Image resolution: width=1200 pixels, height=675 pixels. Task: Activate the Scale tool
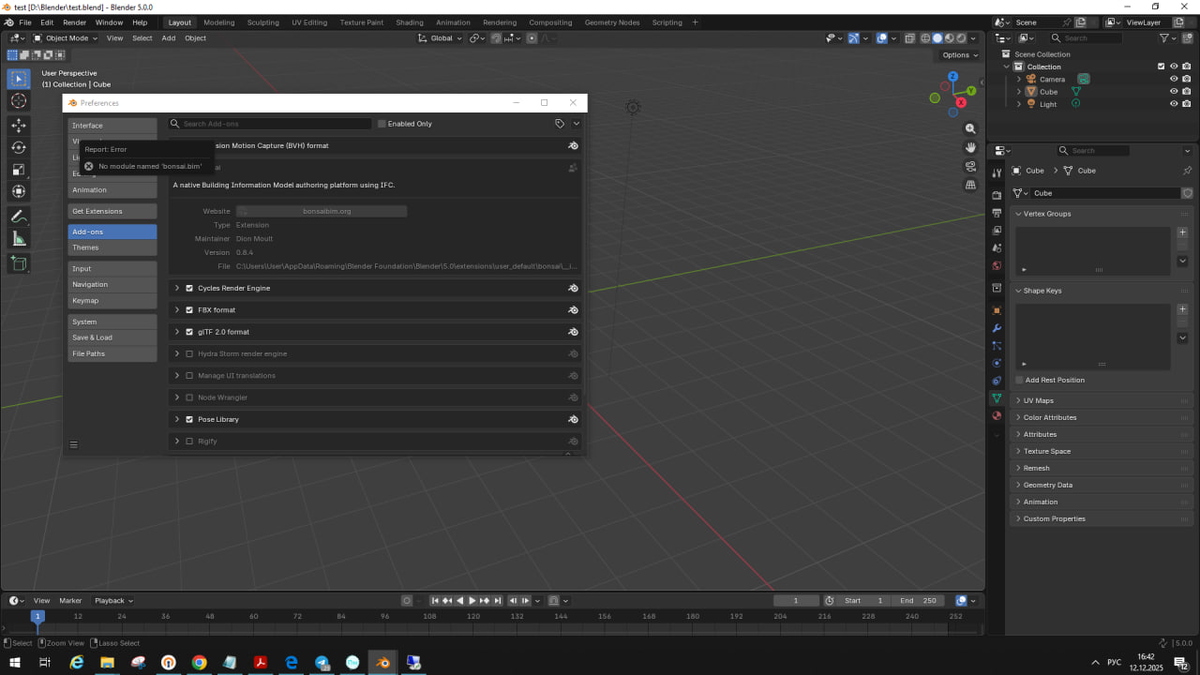tap(19, 169)
